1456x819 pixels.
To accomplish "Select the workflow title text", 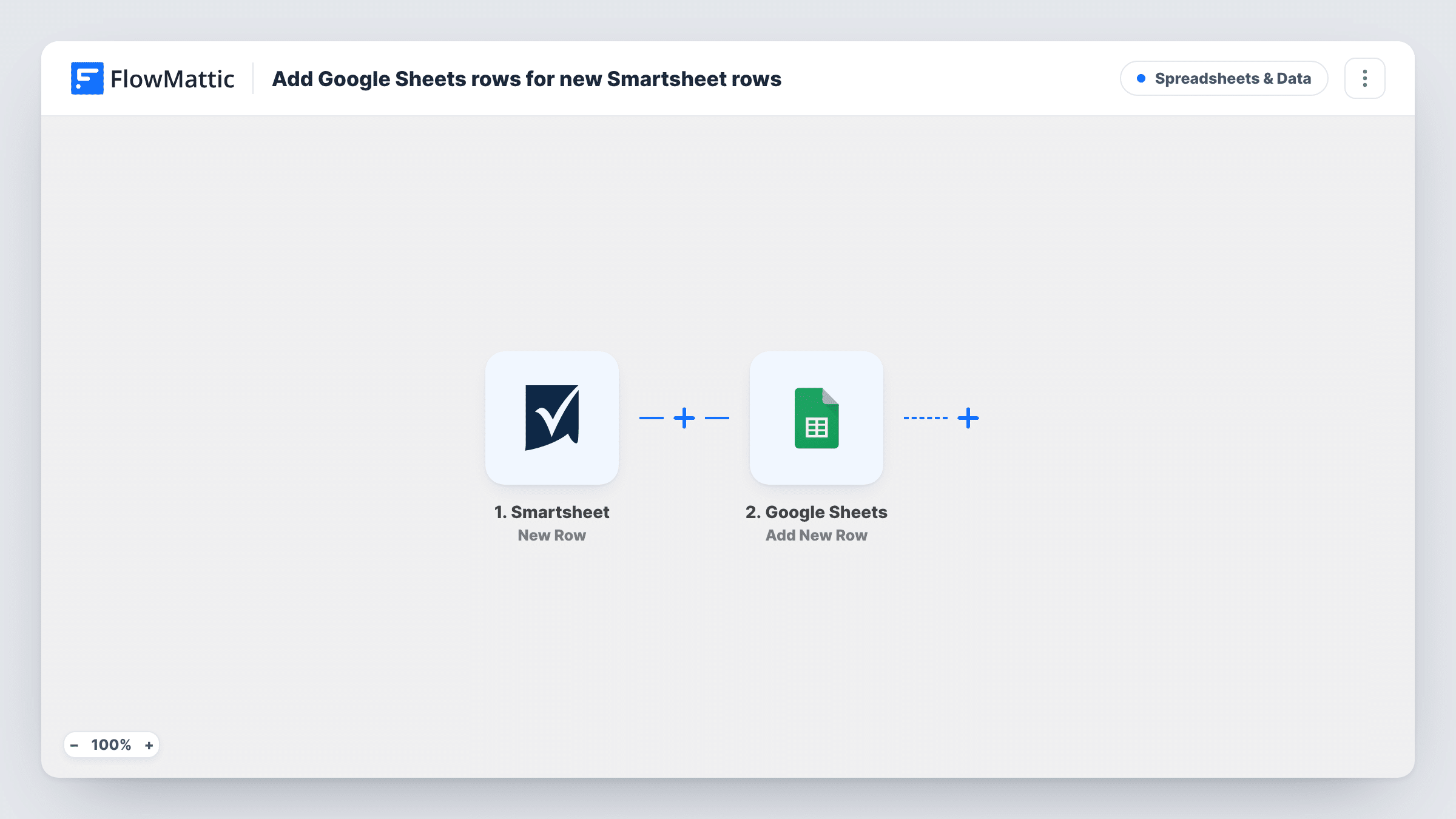I will [527, 79].
